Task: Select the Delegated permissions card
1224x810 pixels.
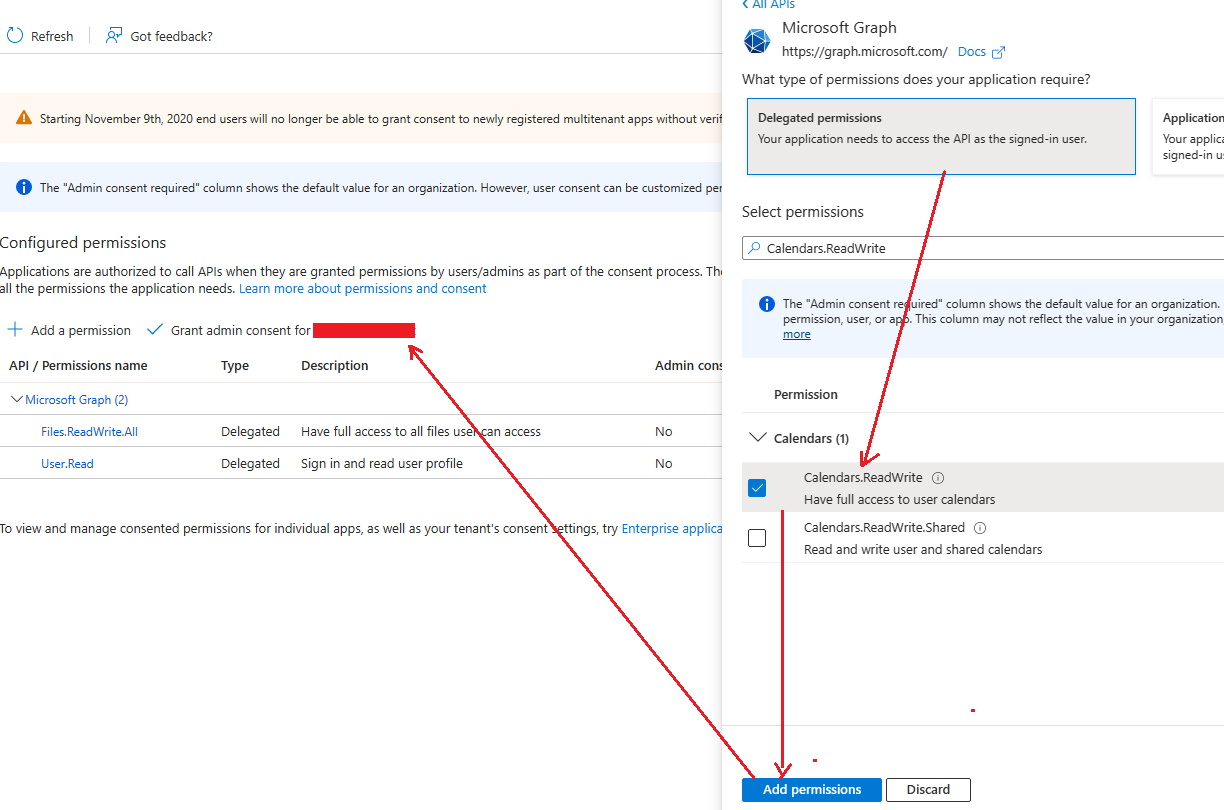Action: pos(941,136)
